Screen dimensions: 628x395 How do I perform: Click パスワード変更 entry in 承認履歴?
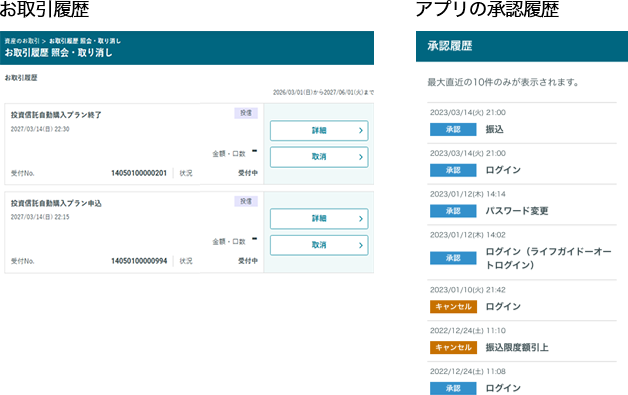tap(517, 211)
